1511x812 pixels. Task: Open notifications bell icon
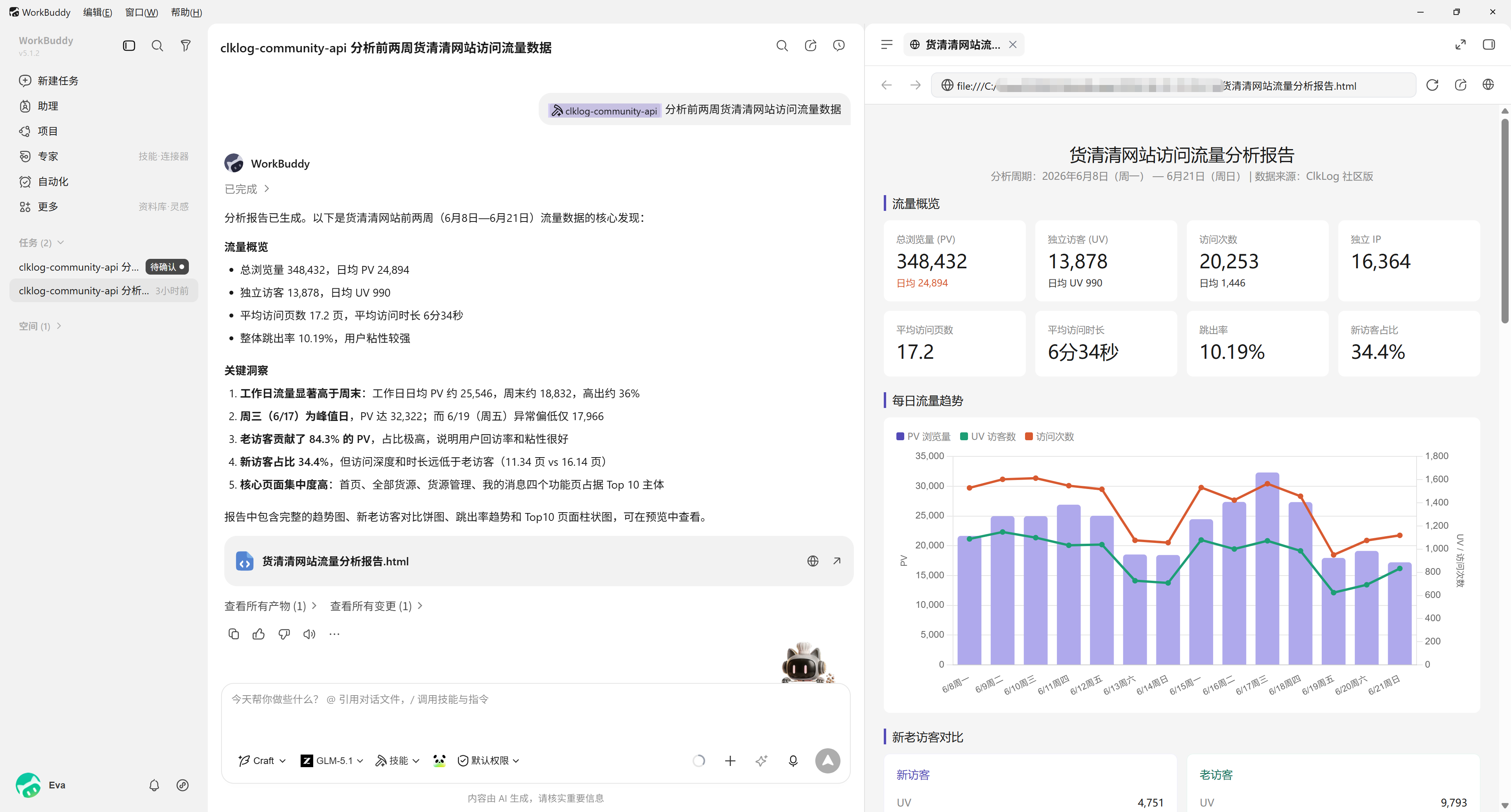coord(154,786)
